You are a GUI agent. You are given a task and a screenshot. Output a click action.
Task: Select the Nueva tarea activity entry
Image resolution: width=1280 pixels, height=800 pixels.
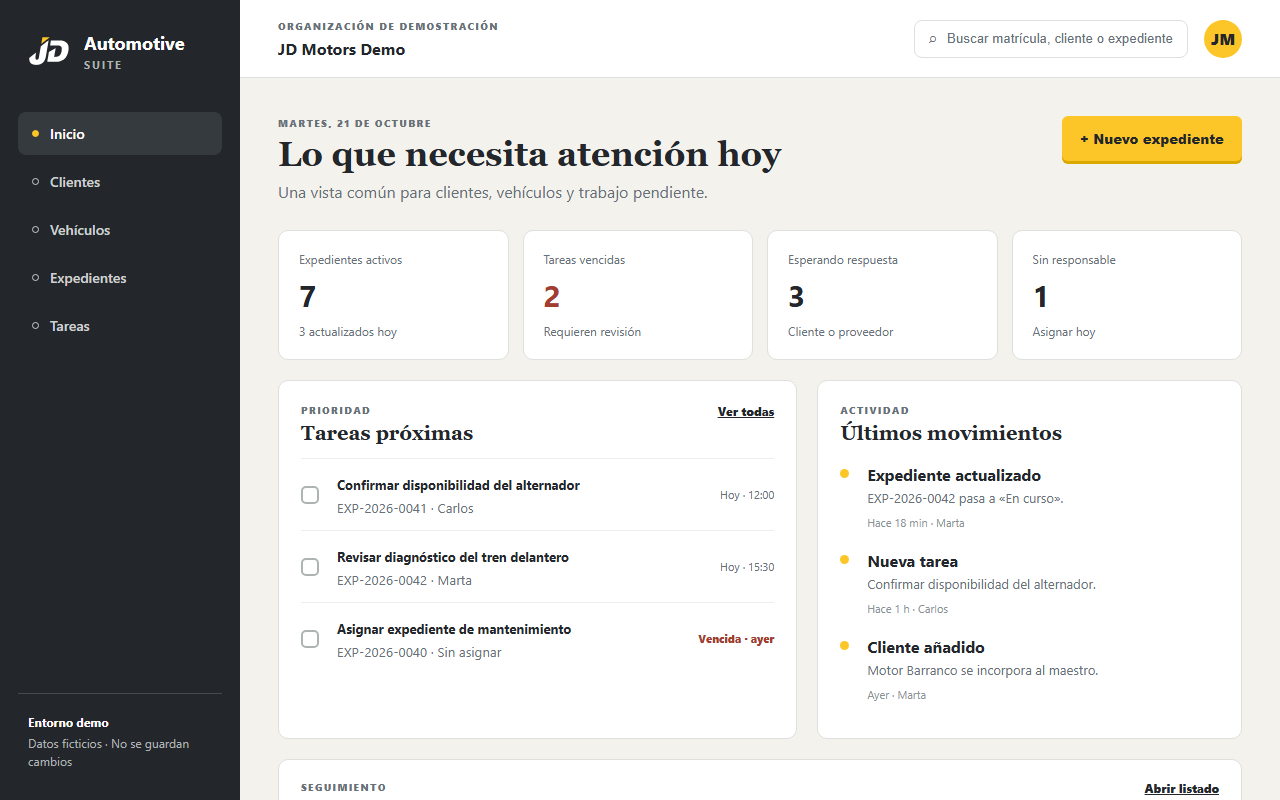[x=1030, y=584]
